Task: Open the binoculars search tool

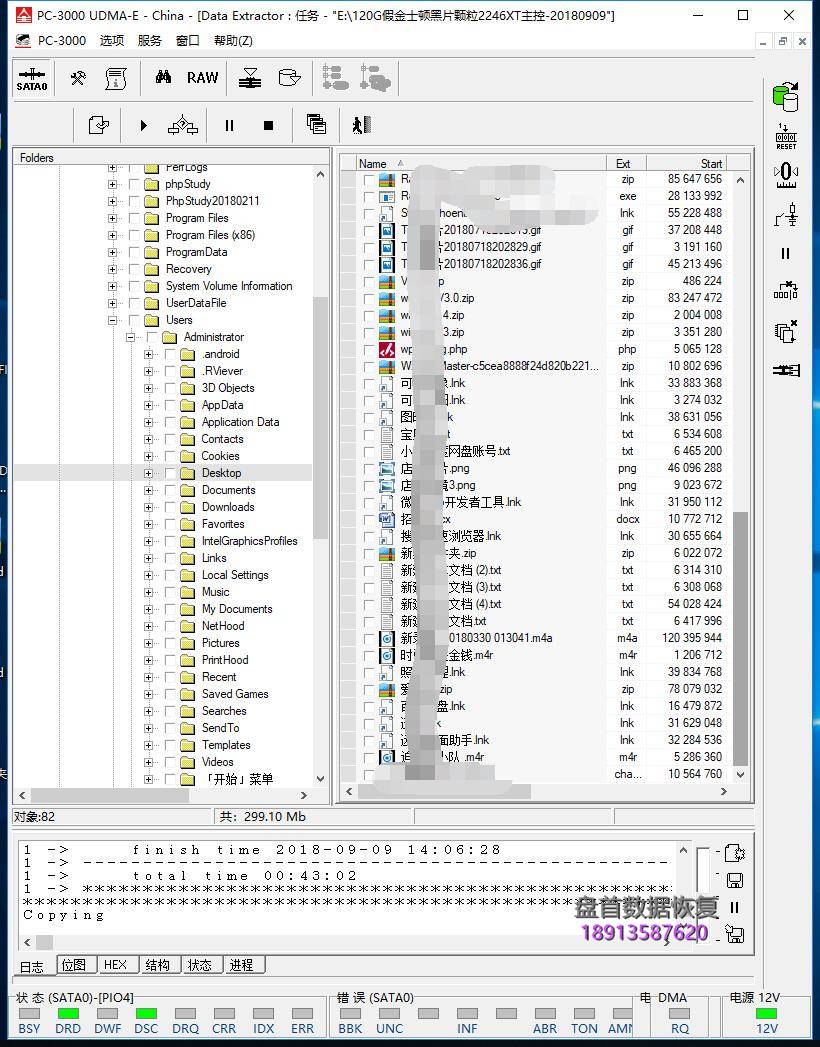Action: (163, 78)
